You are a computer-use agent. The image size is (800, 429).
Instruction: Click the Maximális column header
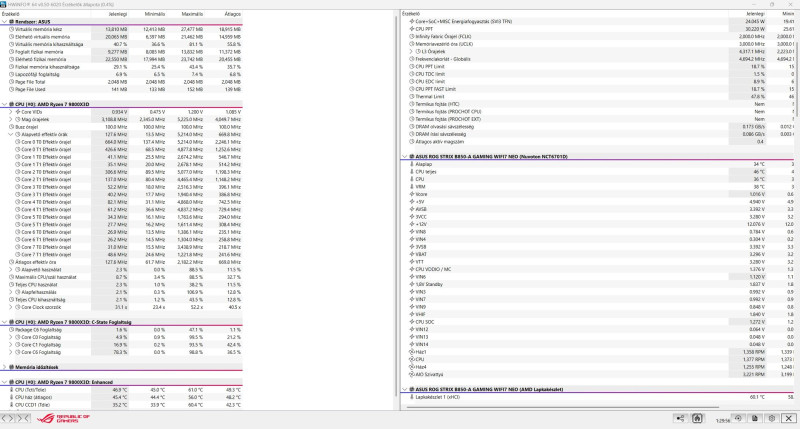point(192,14)
